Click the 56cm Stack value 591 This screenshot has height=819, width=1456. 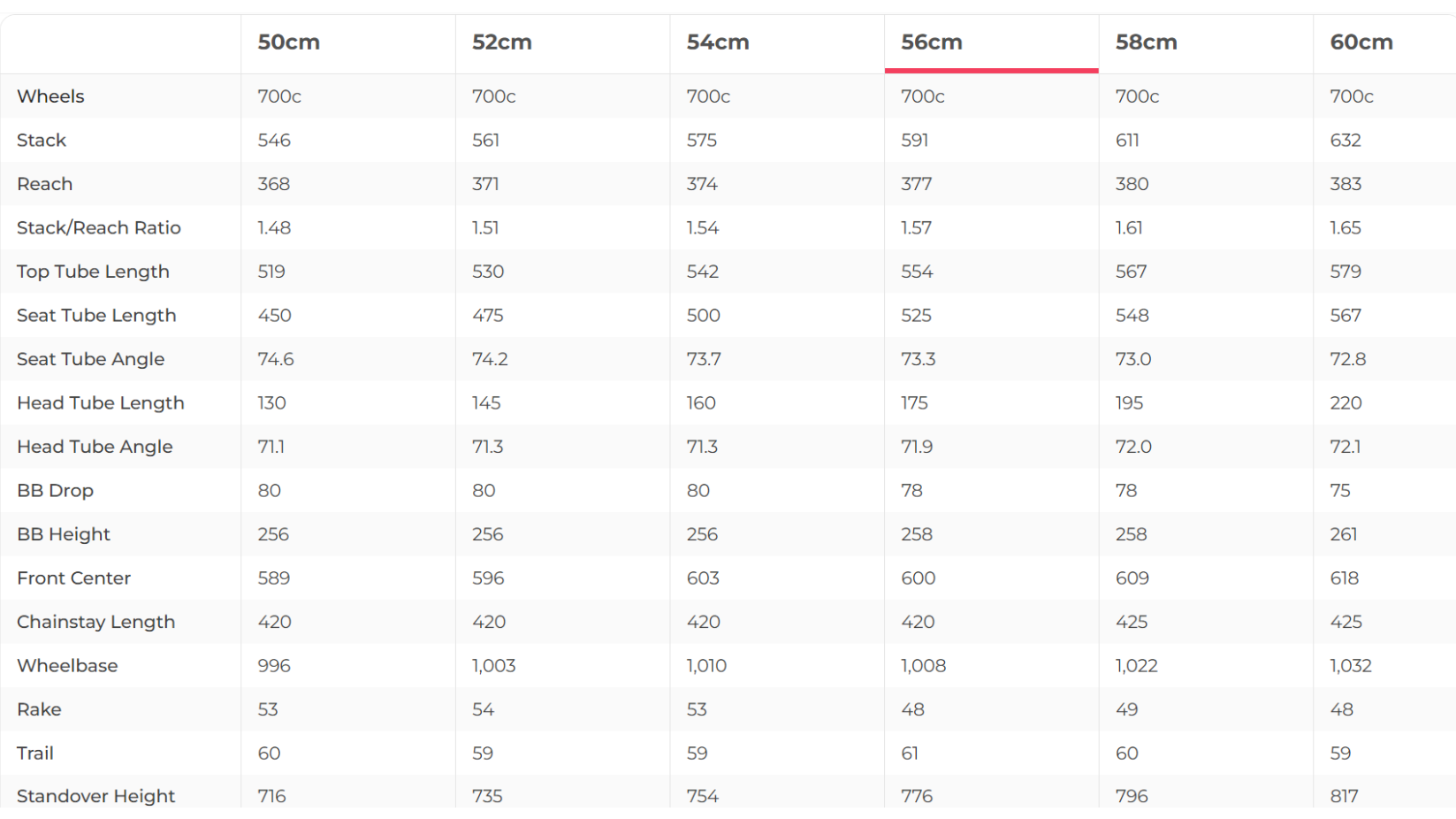(x=915, y=141)
